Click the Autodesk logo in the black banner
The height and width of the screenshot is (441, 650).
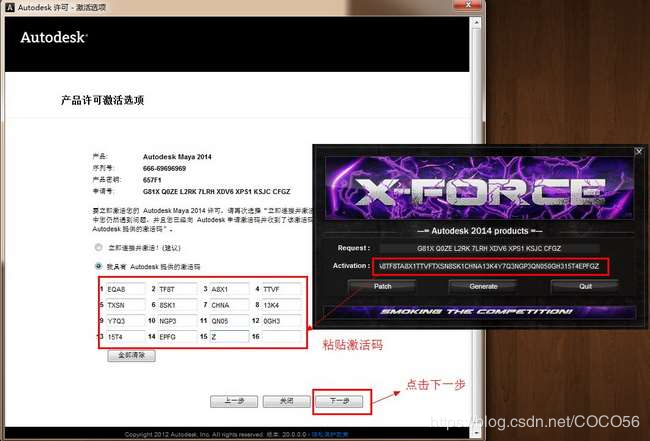(54, 37)
